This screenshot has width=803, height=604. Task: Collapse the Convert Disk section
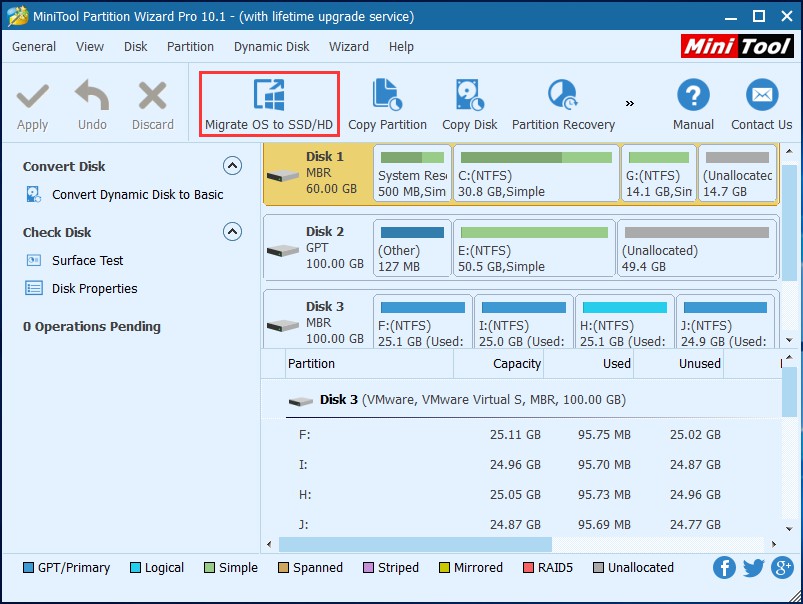point(232,166)
